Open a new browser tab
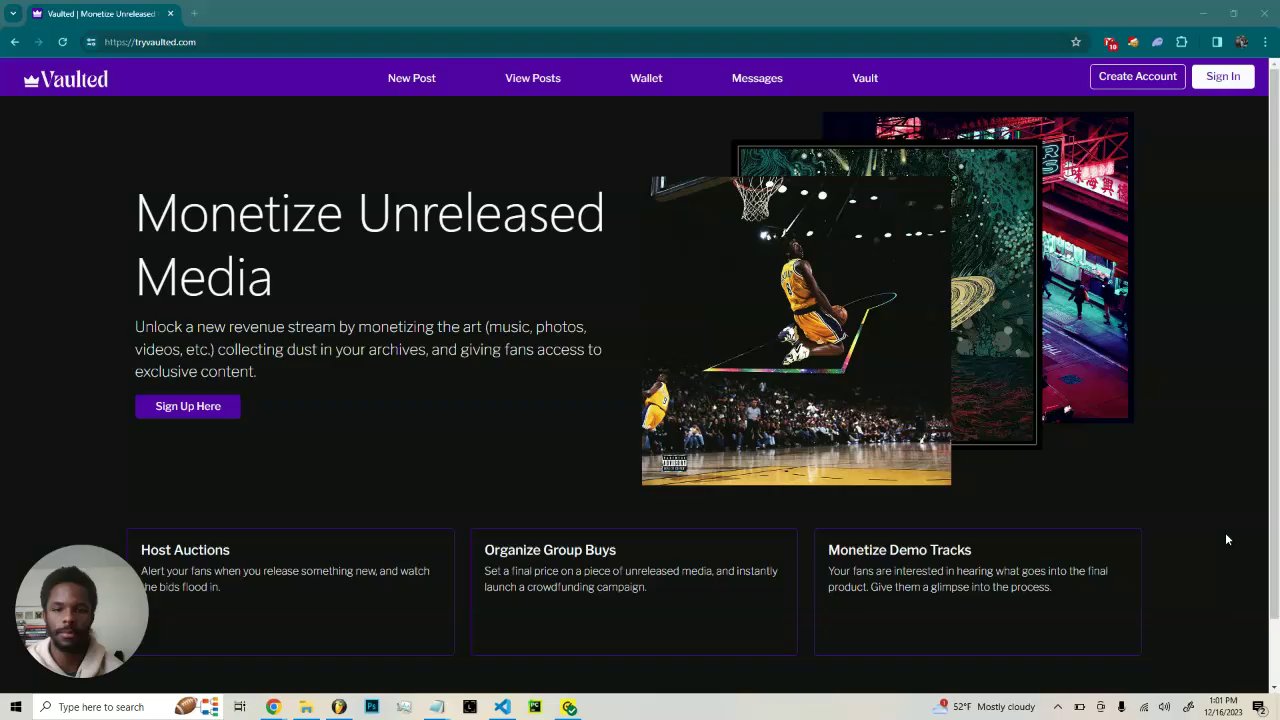Viewport: 1280px width, 720px height. pyautogui.click(x=194, y=14)
